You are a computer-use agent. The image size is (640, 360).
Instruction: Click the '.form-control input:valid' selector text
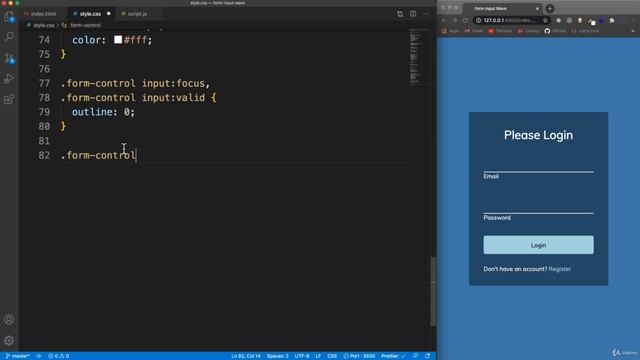coord(133,98)
